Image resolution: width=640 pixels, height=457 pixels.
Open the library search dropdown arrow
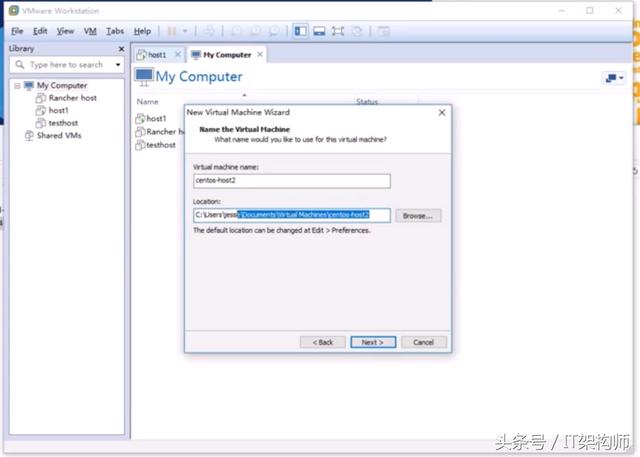(118, 64)
